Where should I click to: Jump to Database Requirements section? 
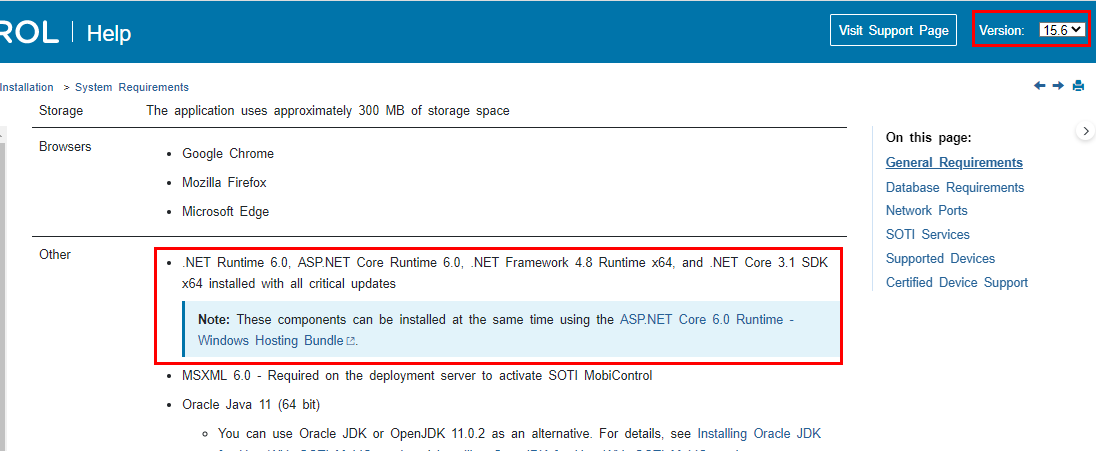point(955,187)
